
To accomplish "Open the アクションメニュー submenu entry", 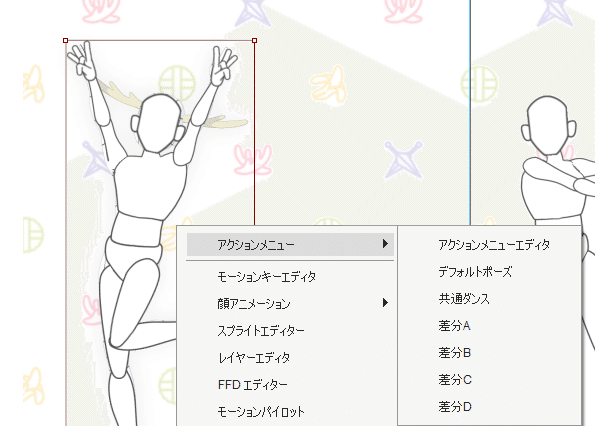I will click(290, 244).
